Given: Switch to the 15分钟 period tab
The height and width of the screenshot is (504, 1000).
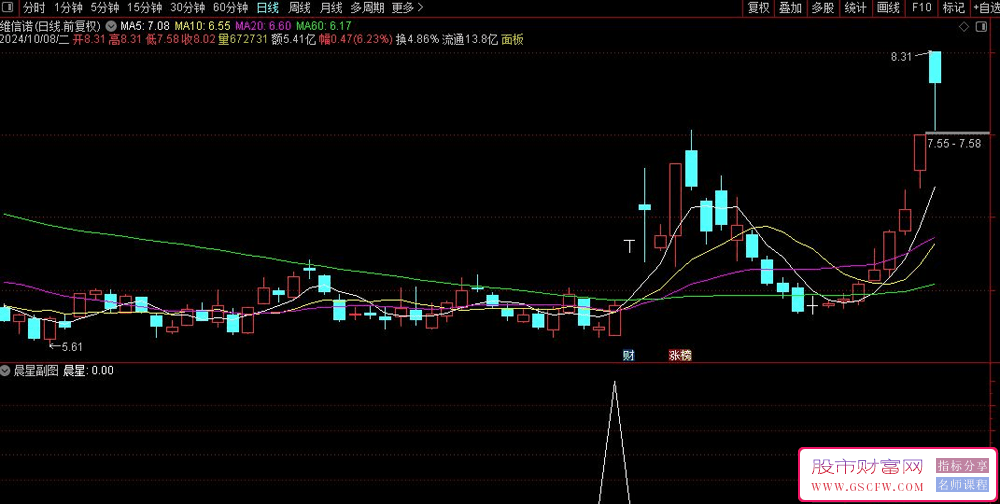Looking at the screenshot, I should 144,8.
